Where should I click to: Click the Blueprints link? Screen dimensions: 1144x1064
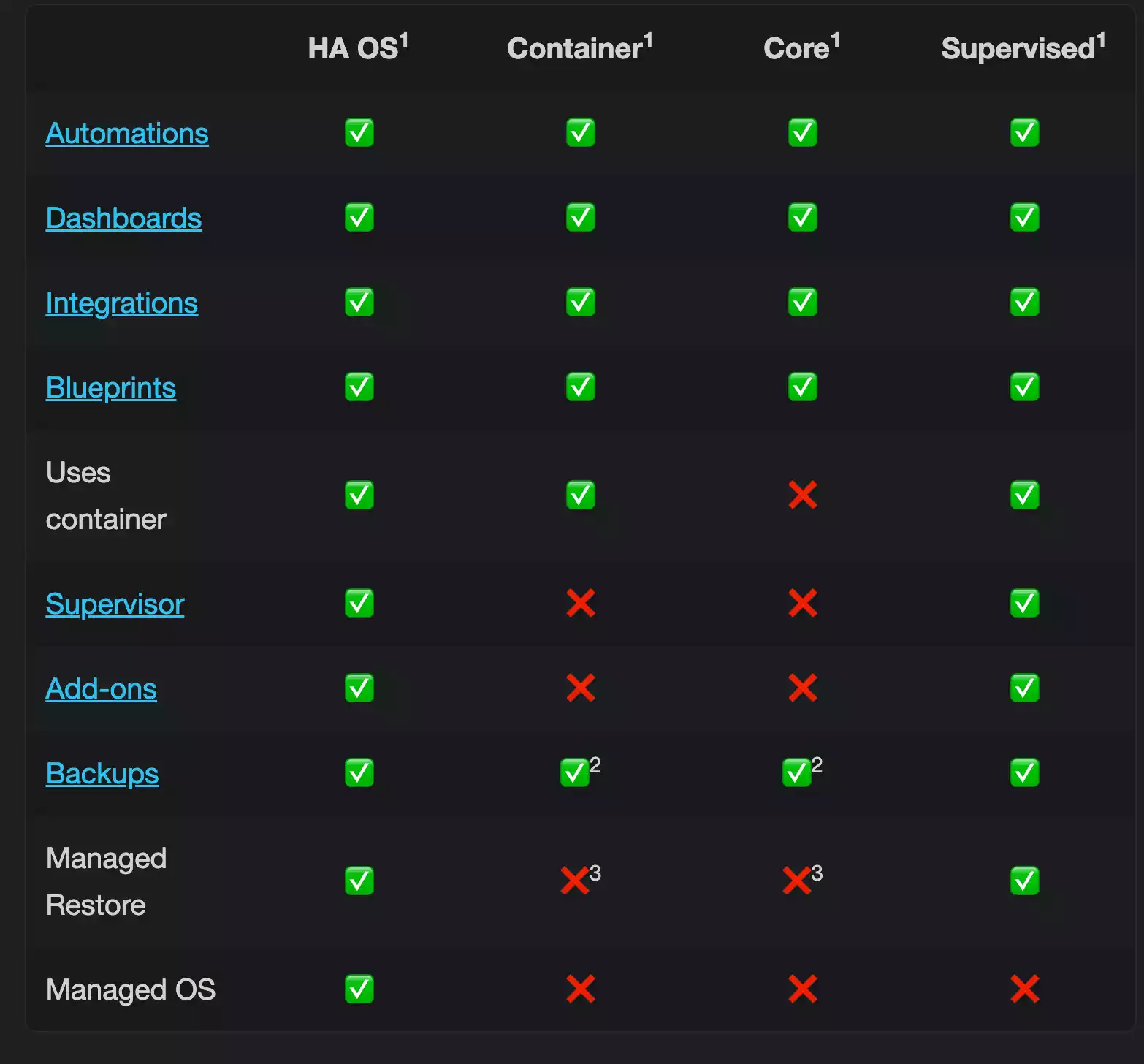(110, 388)
